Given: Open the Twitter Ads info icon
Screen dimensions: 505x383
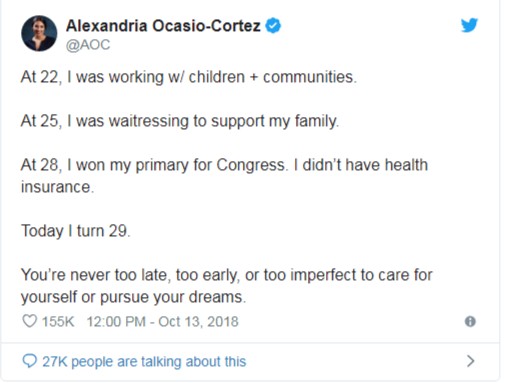Looking at the screenshot, I should (470, 322).
